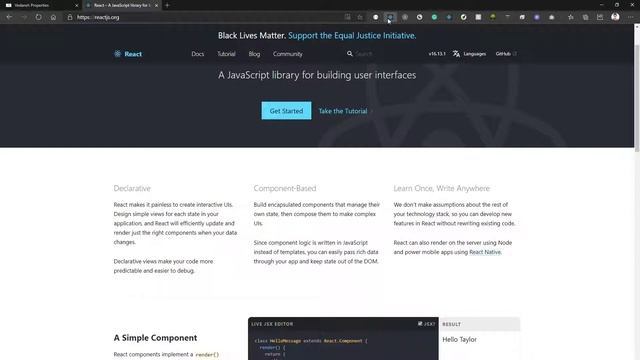This screenshot has height=360, width=640.
Task: Click the Languages translate icon
Action: (456, 53)
